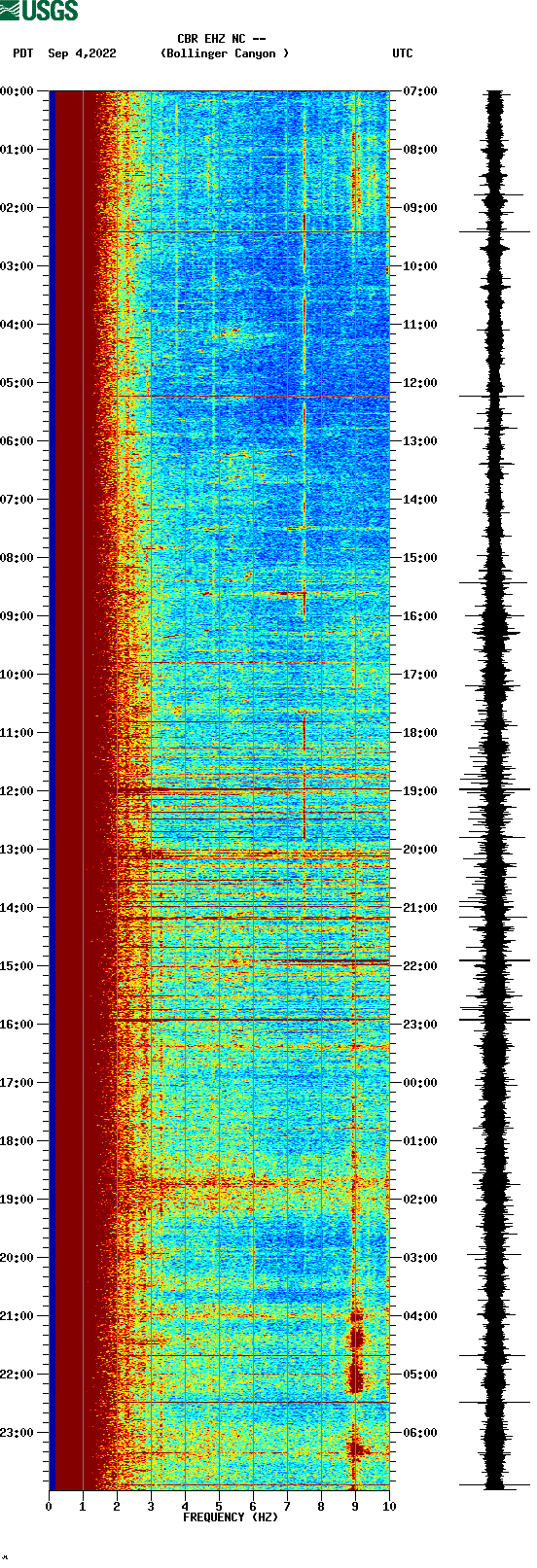Click the "PDT" timezone label
The width and height of the screenshot is (537, 1568).
(x=22, y=53)
